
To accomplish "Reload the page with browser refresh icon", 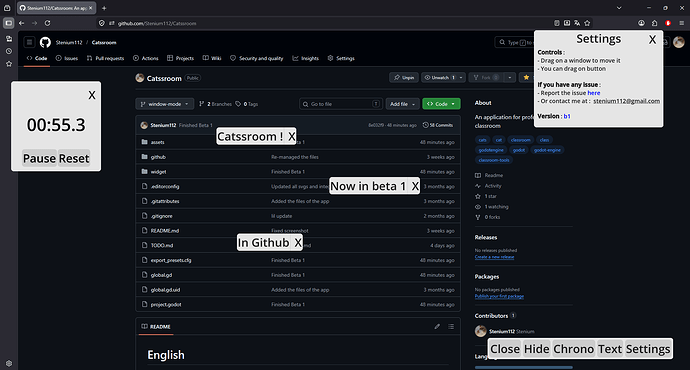I will (x=47, y=23).
